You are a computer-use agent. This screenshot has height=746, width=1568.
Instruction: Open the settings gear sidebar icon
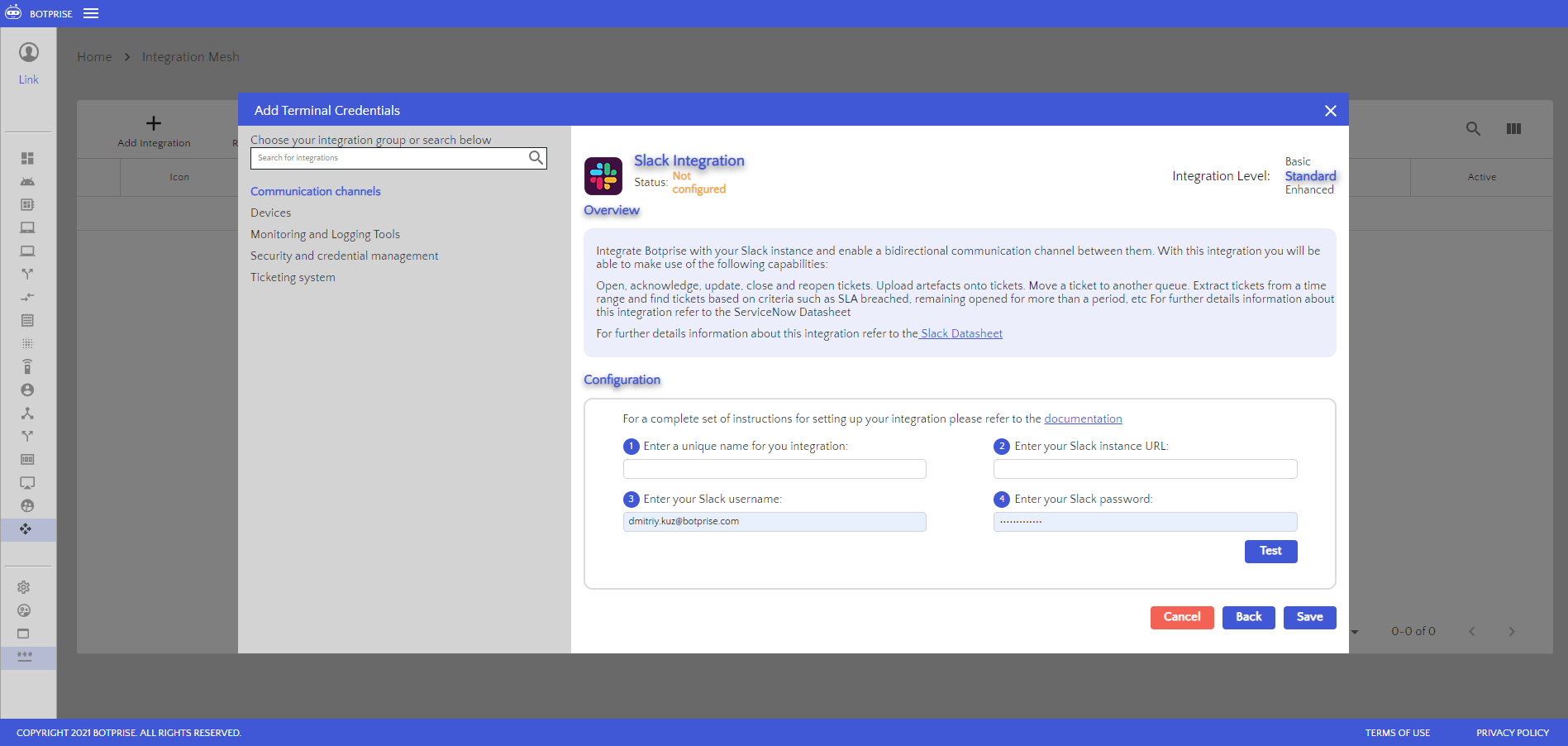(x=24, y=587)
